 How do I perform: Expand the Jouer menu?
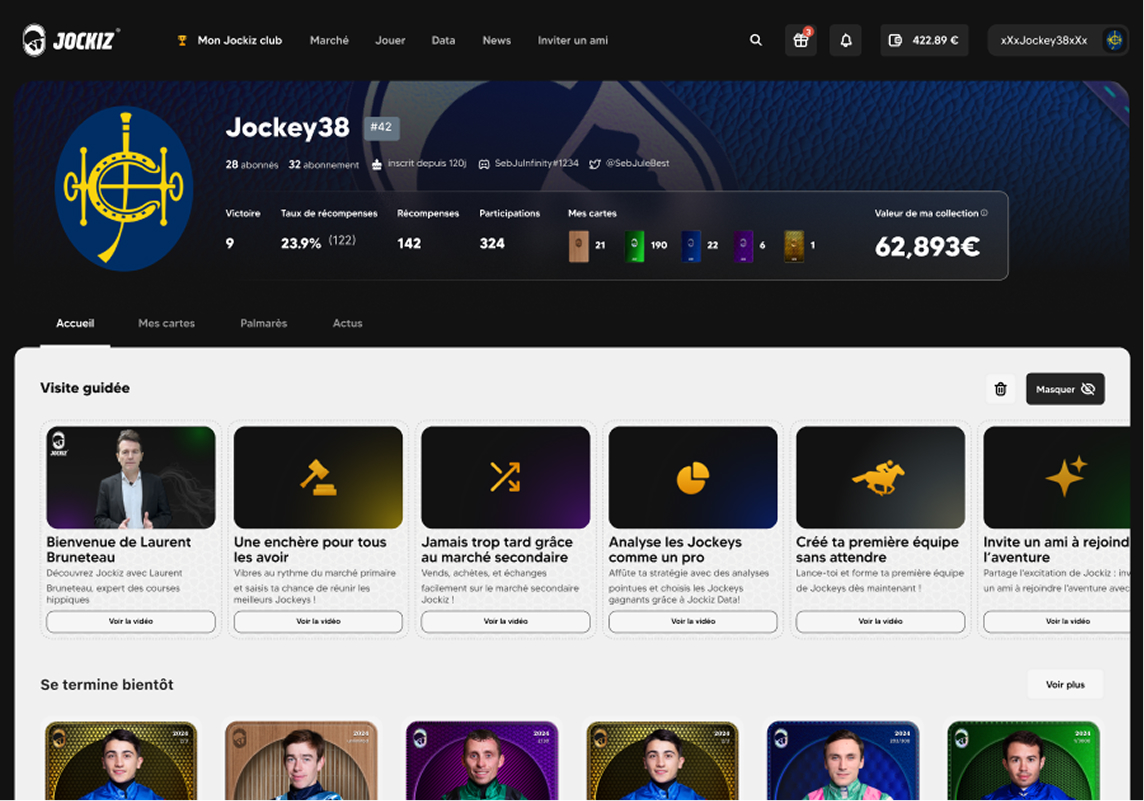(x=390, y=40)
